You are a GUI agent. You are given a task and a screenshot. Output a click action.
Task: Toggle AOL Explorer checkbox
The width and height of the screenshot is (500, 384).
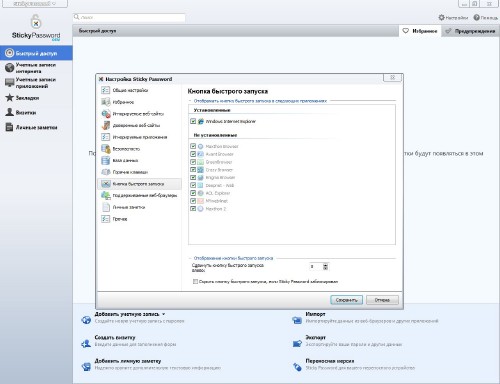tap(193, 193)
